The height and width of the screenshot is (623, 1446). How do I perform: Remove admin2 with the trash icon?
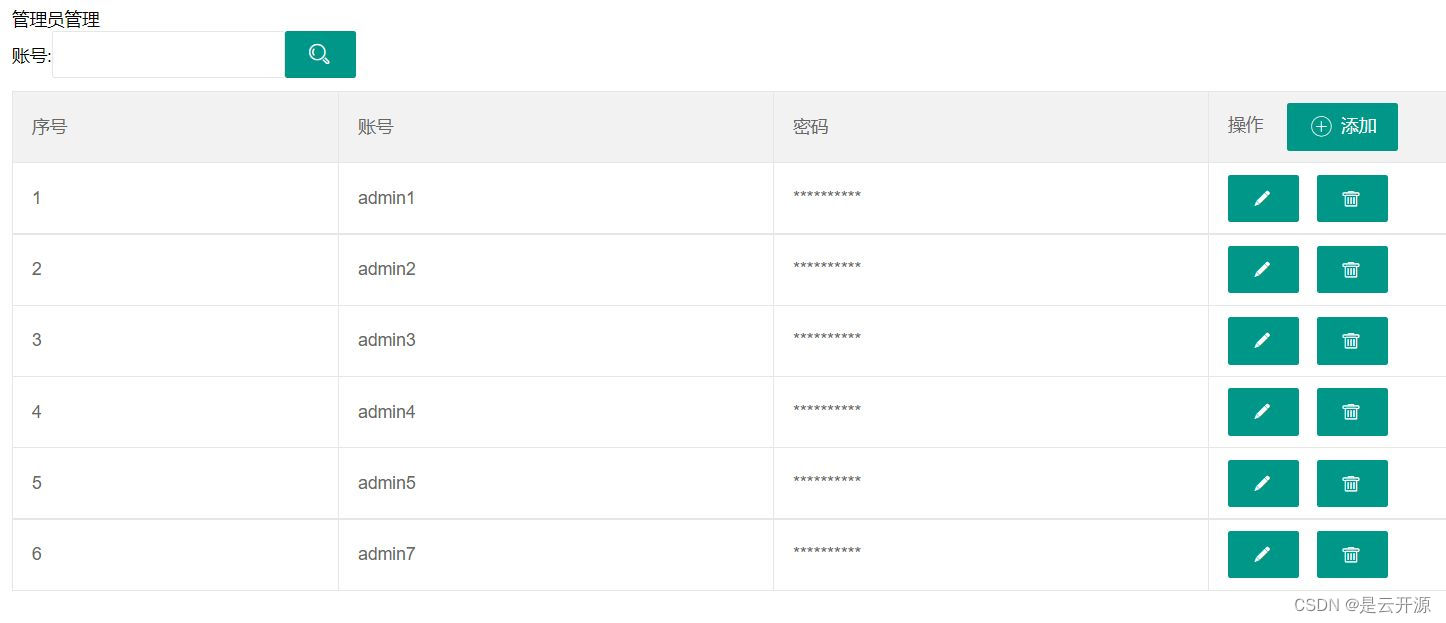point(1352,269)
